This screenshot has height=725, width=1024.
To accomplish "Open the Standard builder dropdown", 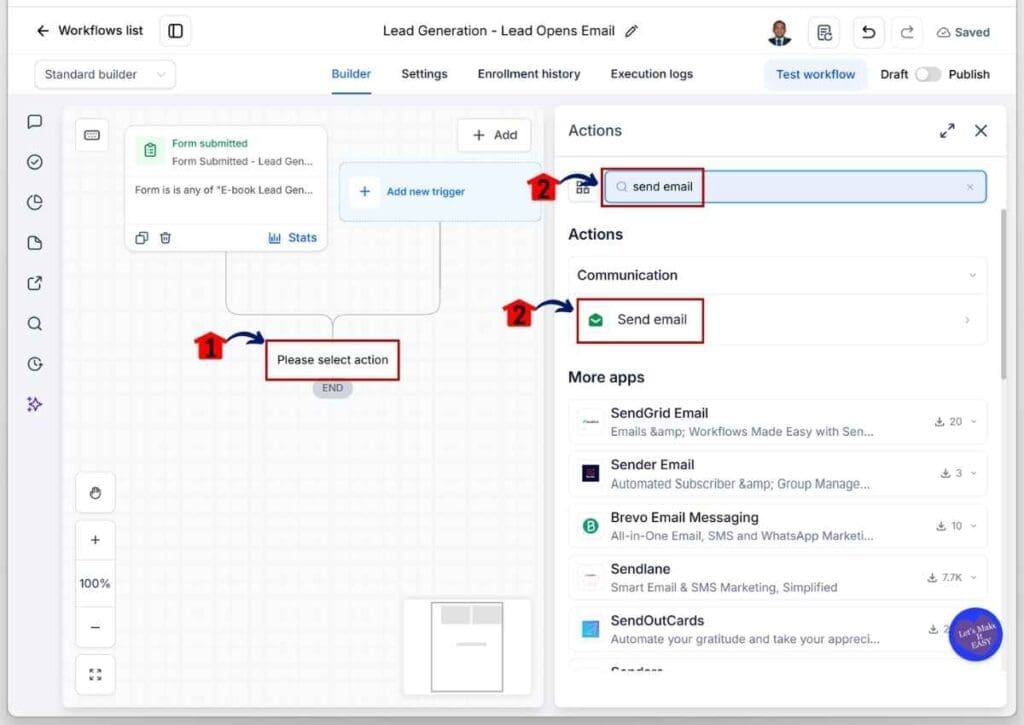I will [104, 74].
